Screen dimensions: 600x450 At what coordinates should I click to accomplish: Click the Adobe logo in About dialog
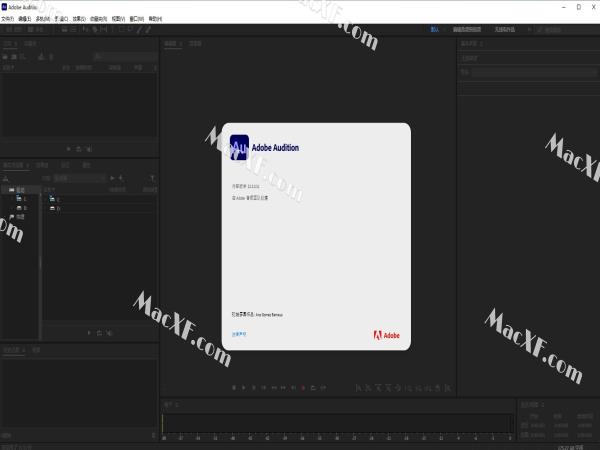point(386,336)
